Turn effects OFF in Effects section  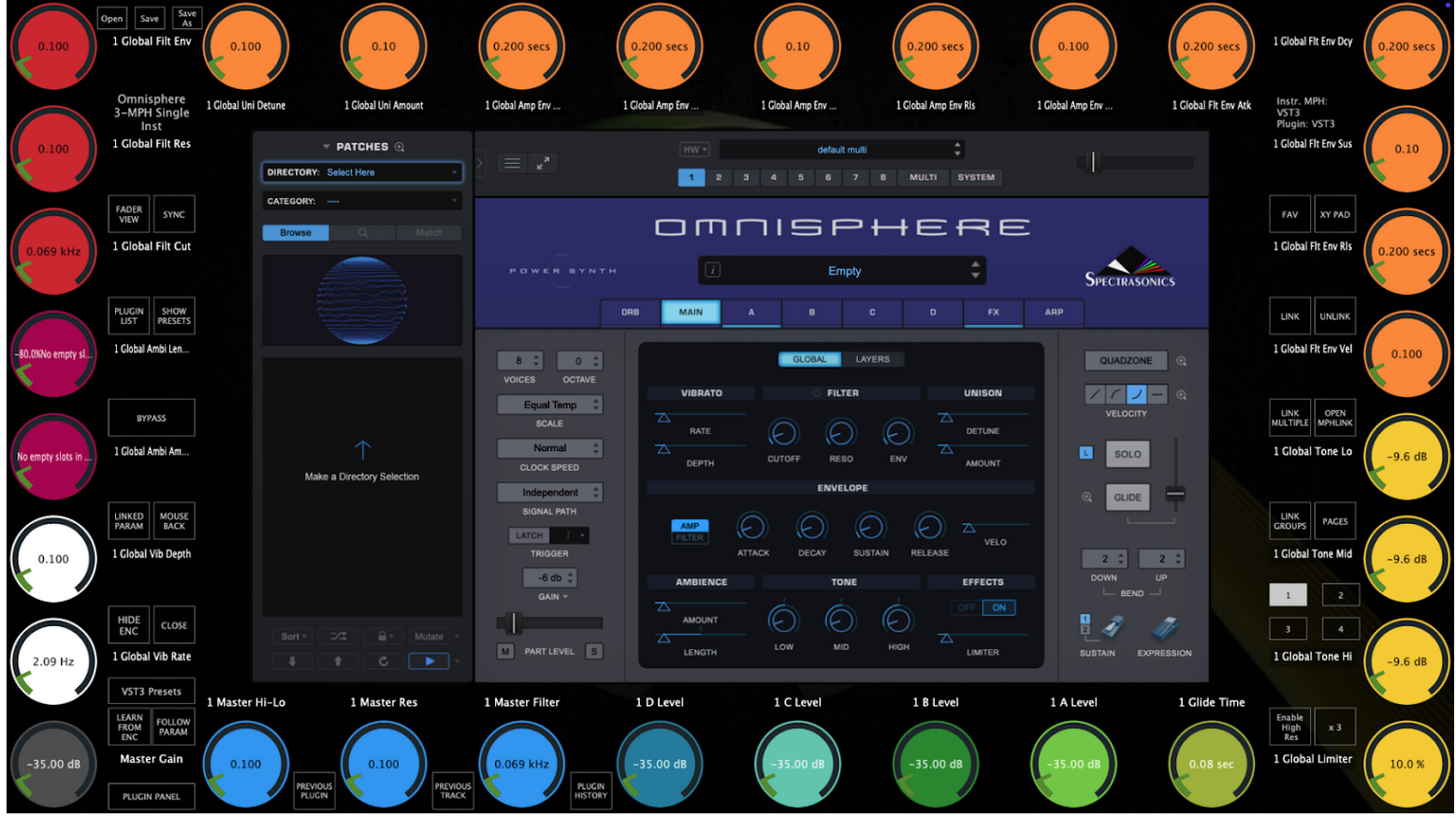tap(967, 607)
